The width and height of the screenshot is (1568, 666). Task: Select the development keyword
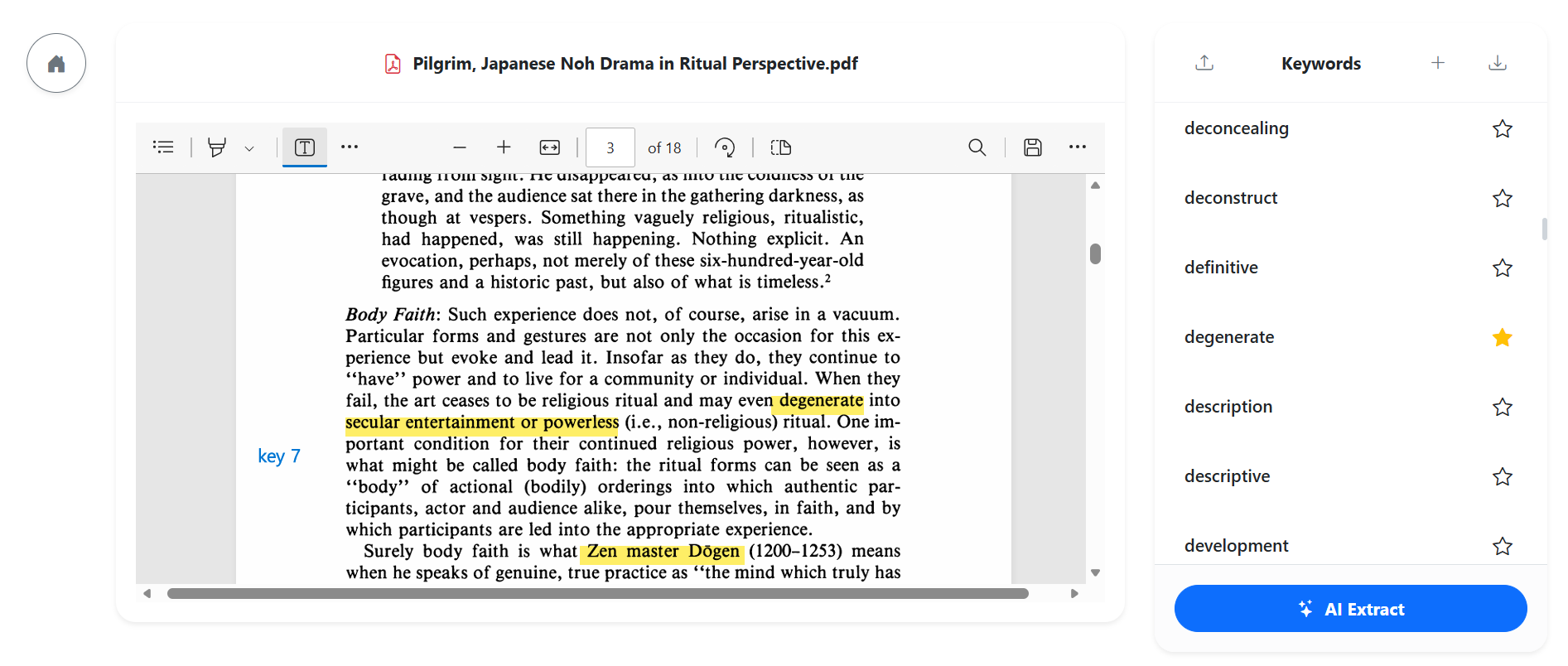(1237, 546)
